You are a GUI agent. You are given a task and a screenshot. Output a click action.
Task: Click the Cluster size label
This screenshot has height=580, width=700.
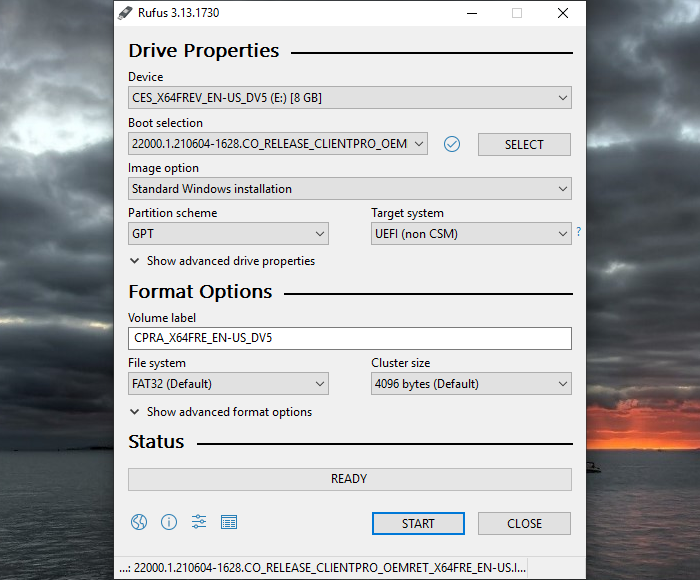(x=400, y=363)
